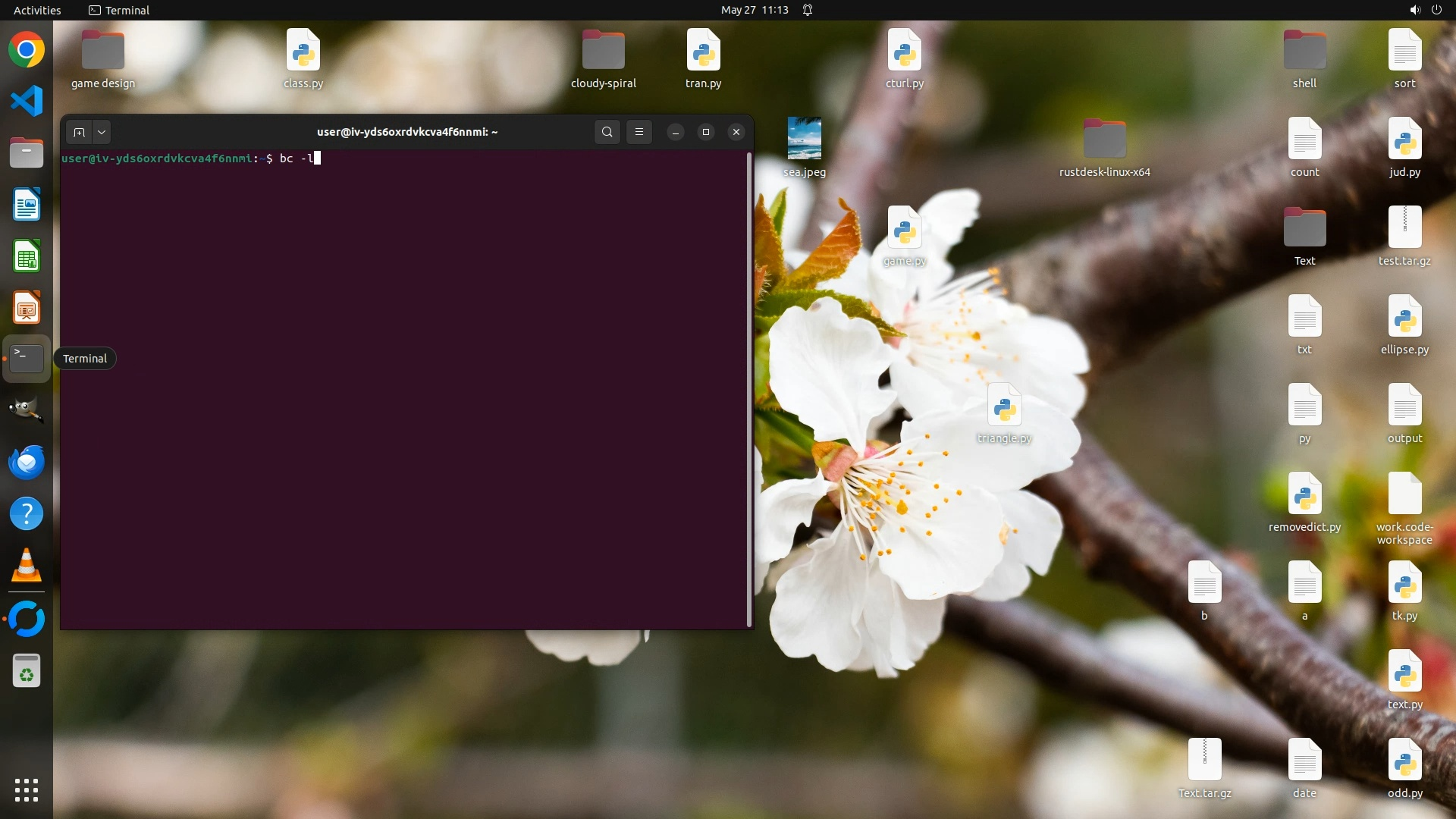Screen dimensions: 1456x819
Task: Open the Trash in the dock
Action: pos(27,670)
